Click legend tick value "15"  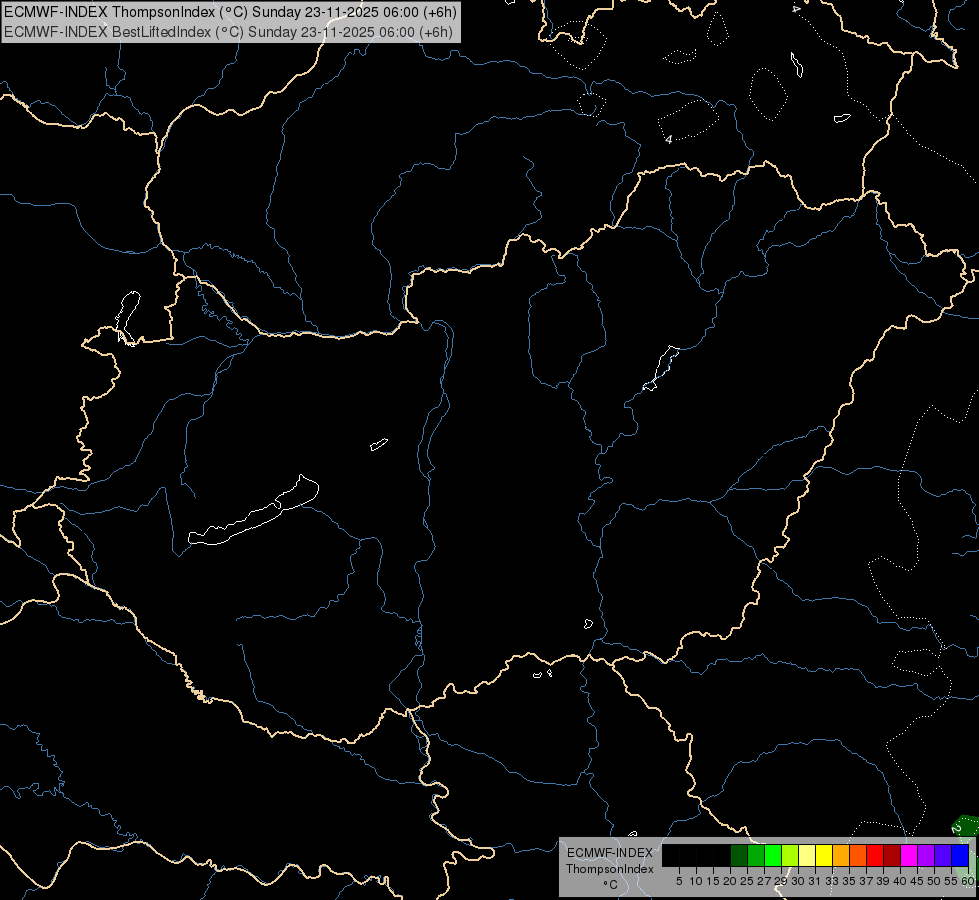713,881
